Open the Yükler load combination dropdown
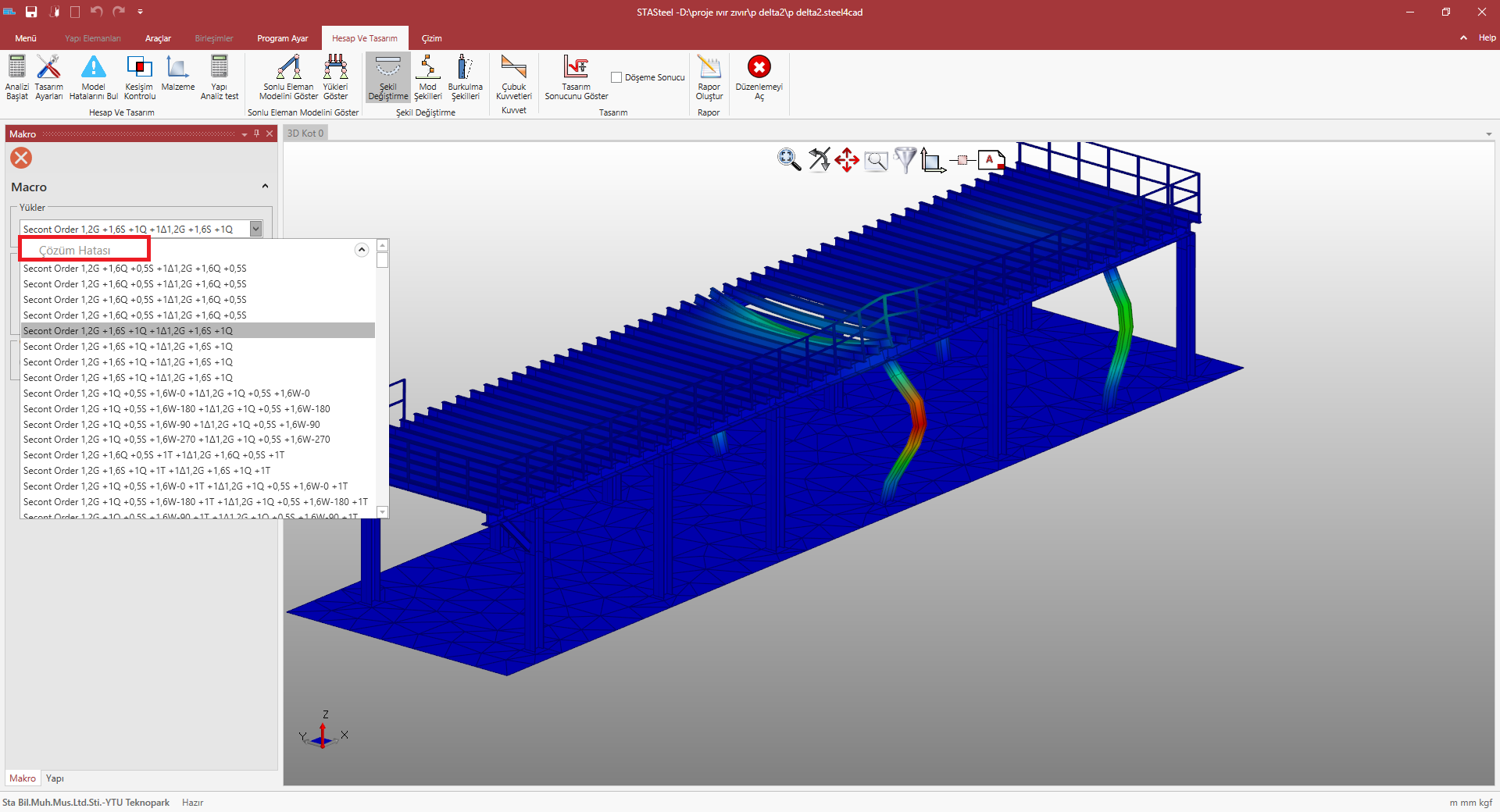Viewport: 1500px width, 812px height. click(x=255, y=229)
